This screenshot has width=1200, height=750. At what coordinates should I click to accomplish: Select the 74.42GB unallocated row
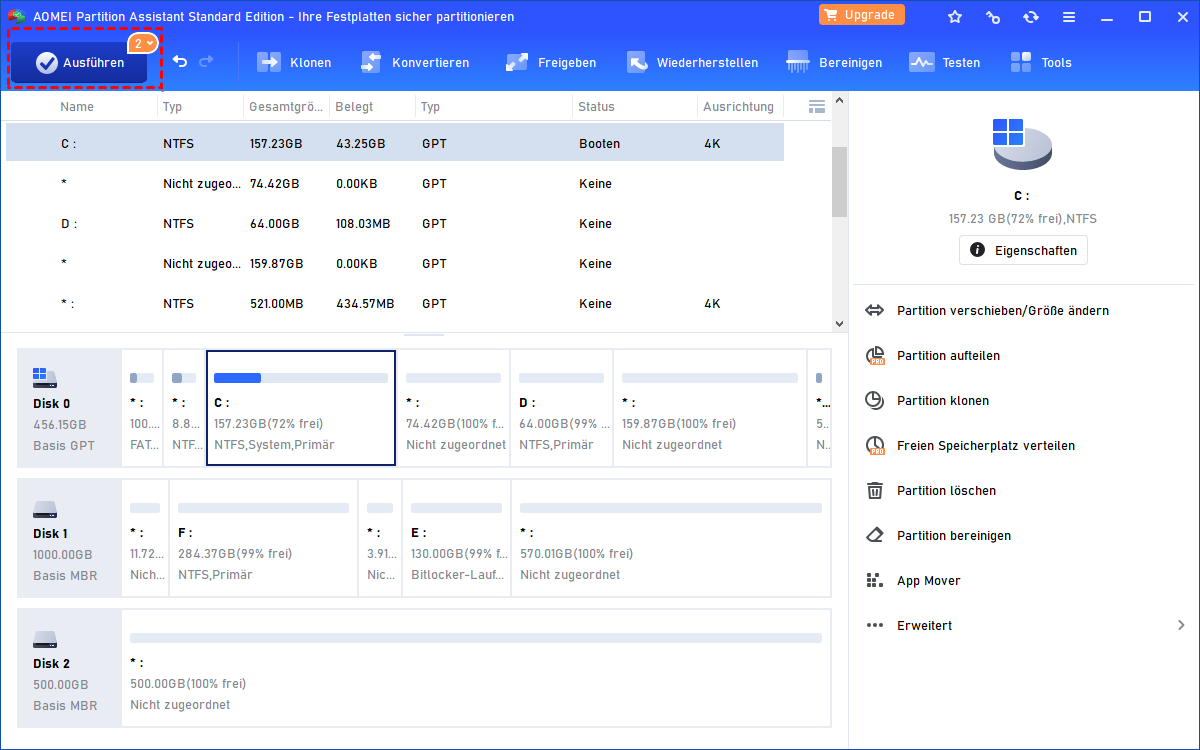[395, 183]
